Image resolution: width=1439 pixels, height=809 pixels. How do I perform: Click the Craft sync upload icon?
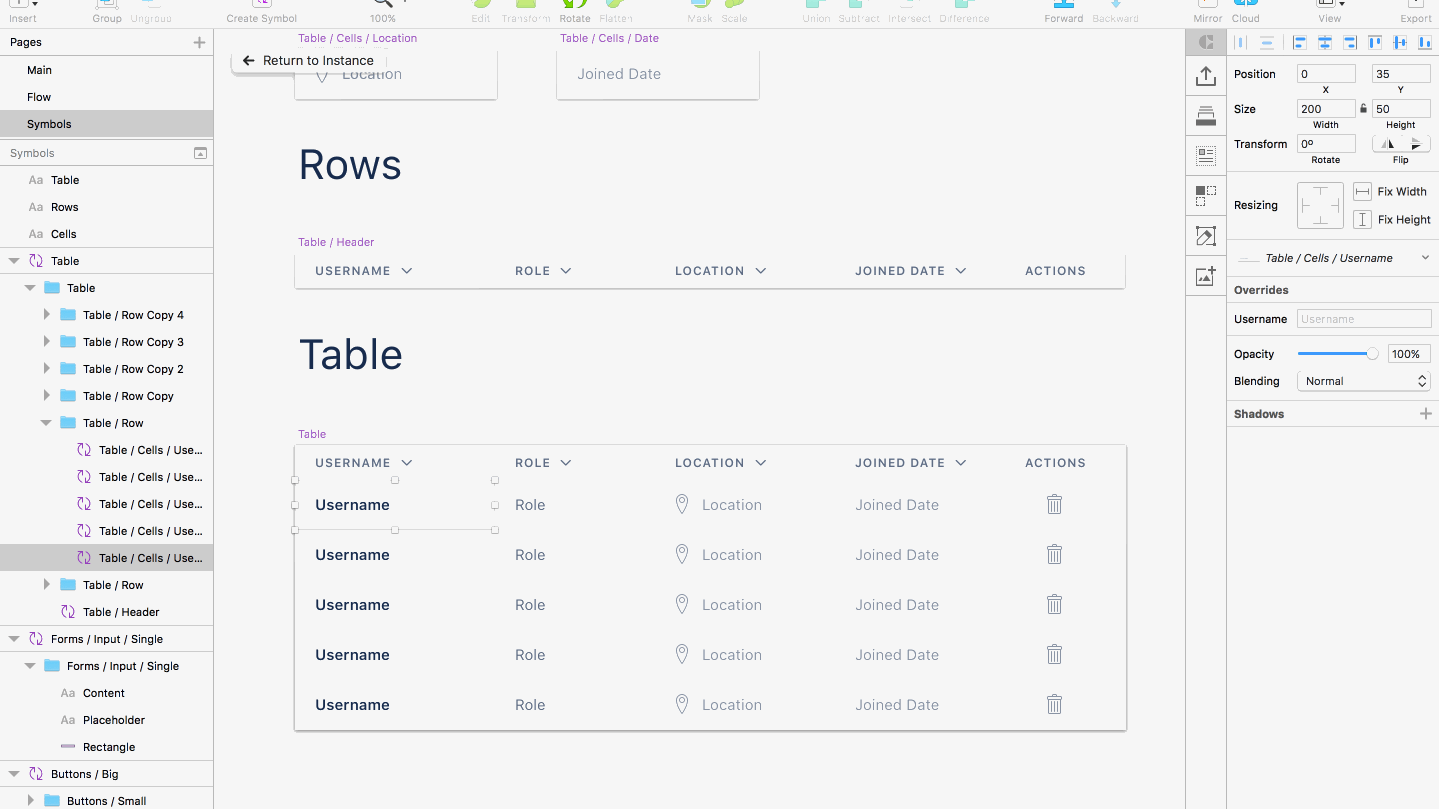point(1206,76)
